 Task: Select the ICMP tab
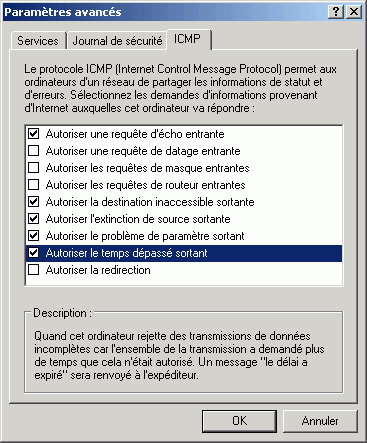(188, 39)
